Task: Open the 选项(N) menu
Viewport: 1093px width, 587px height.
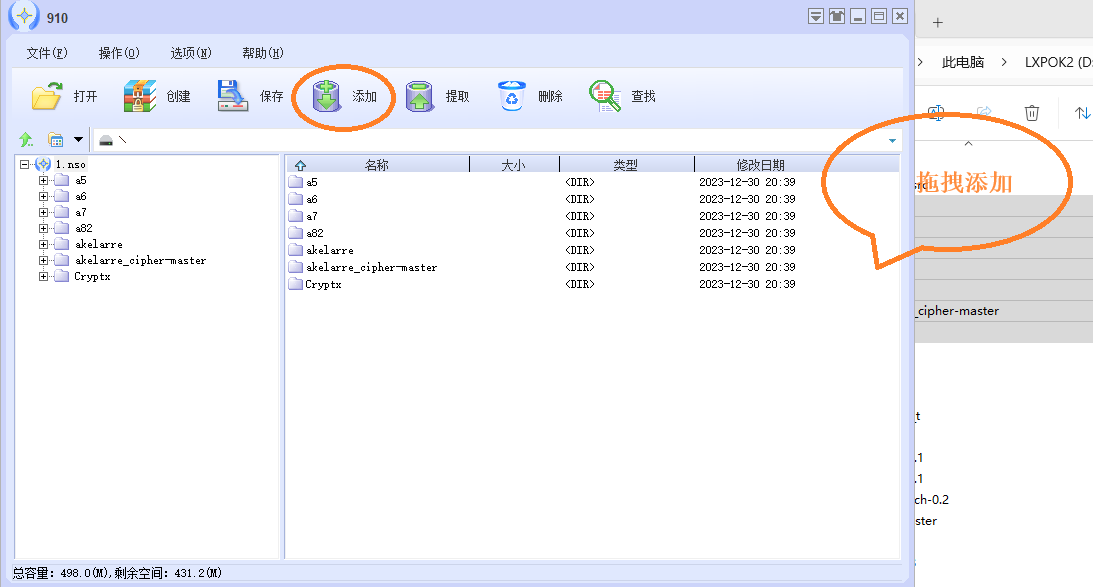Action: 191,53
